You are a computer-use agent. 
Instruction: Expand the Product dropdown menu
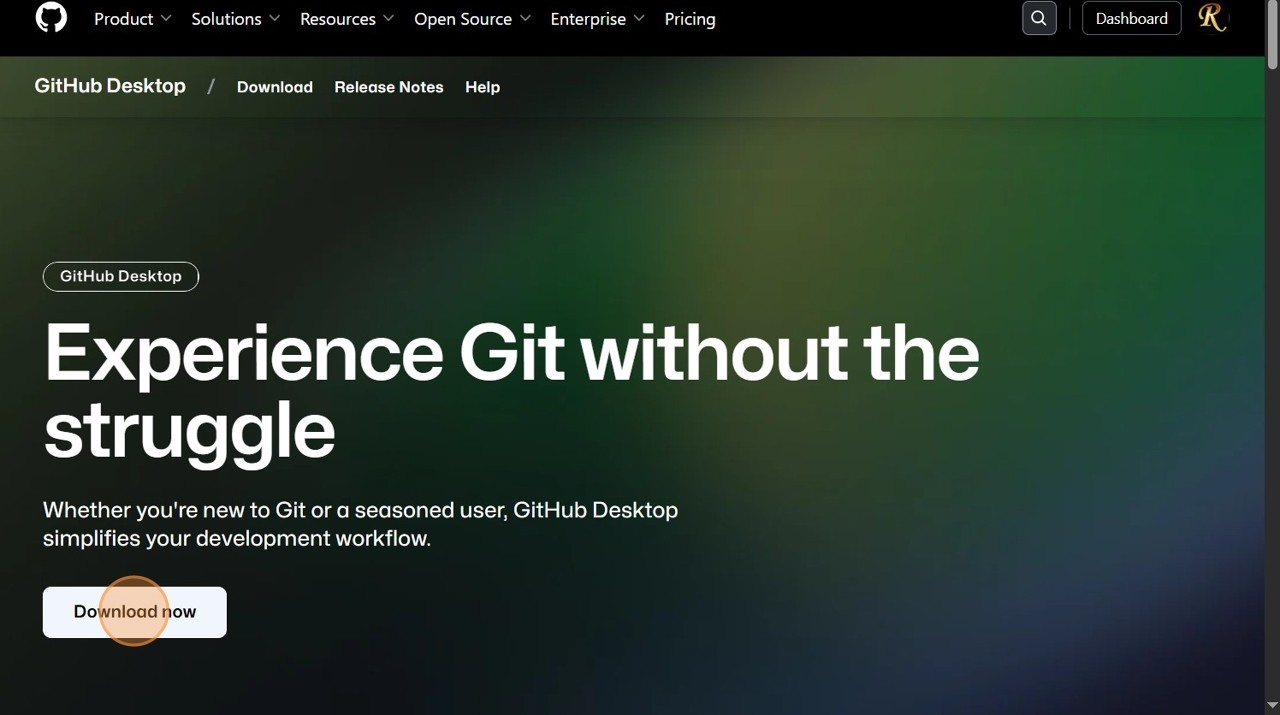pos(133,19)
